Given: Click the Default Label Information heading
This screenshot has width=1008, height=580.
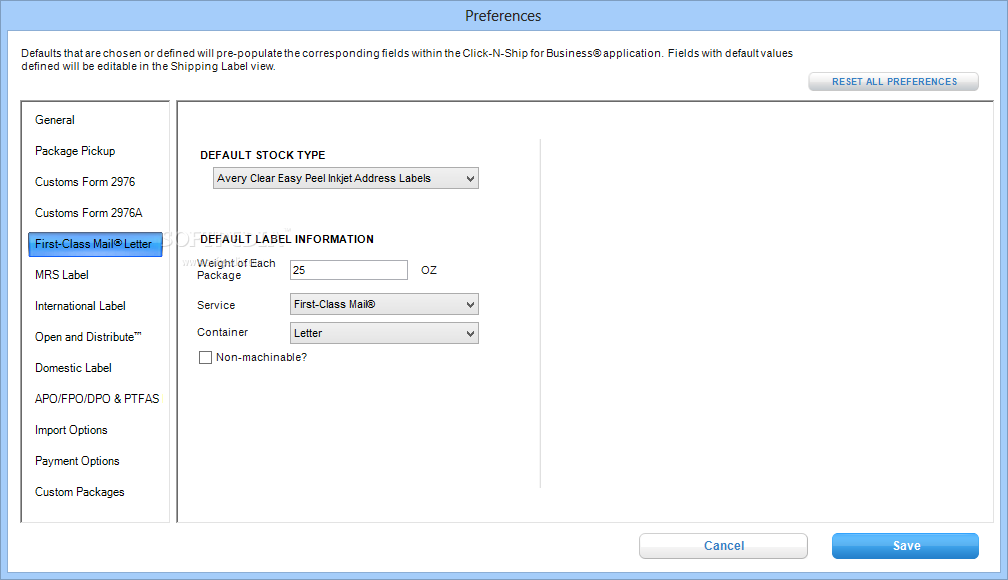Looking at the screenshot, I should pyautogui.click(x=287, y=239).
